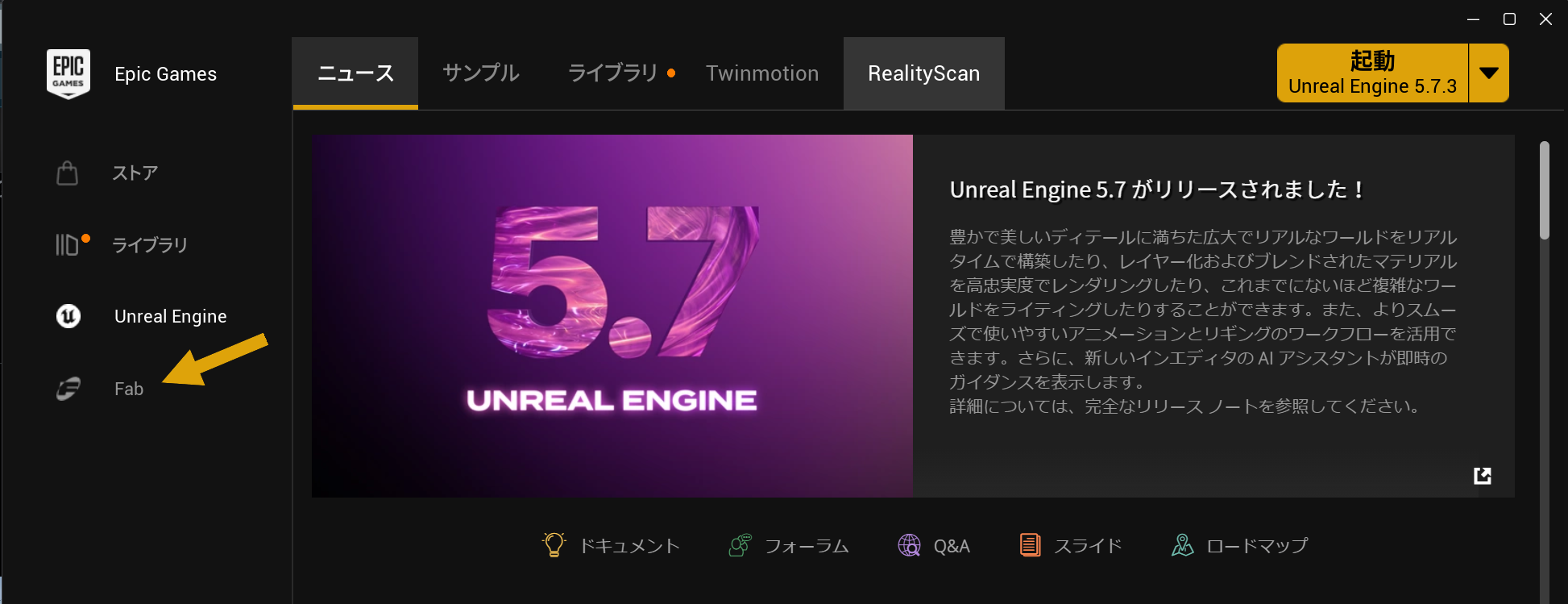1568x604 pixels.
Task: Open the Twinmotion tab
Action: pos(761,73)
